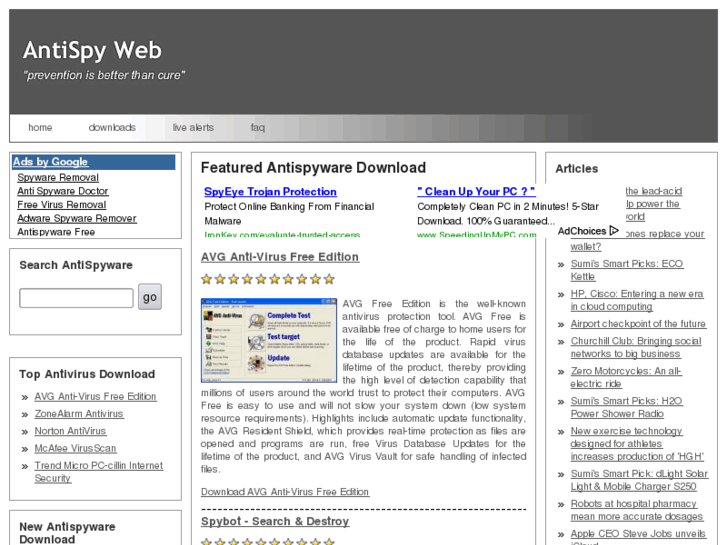
Task: Open the live alerts menu item
Action: (193, 128)
